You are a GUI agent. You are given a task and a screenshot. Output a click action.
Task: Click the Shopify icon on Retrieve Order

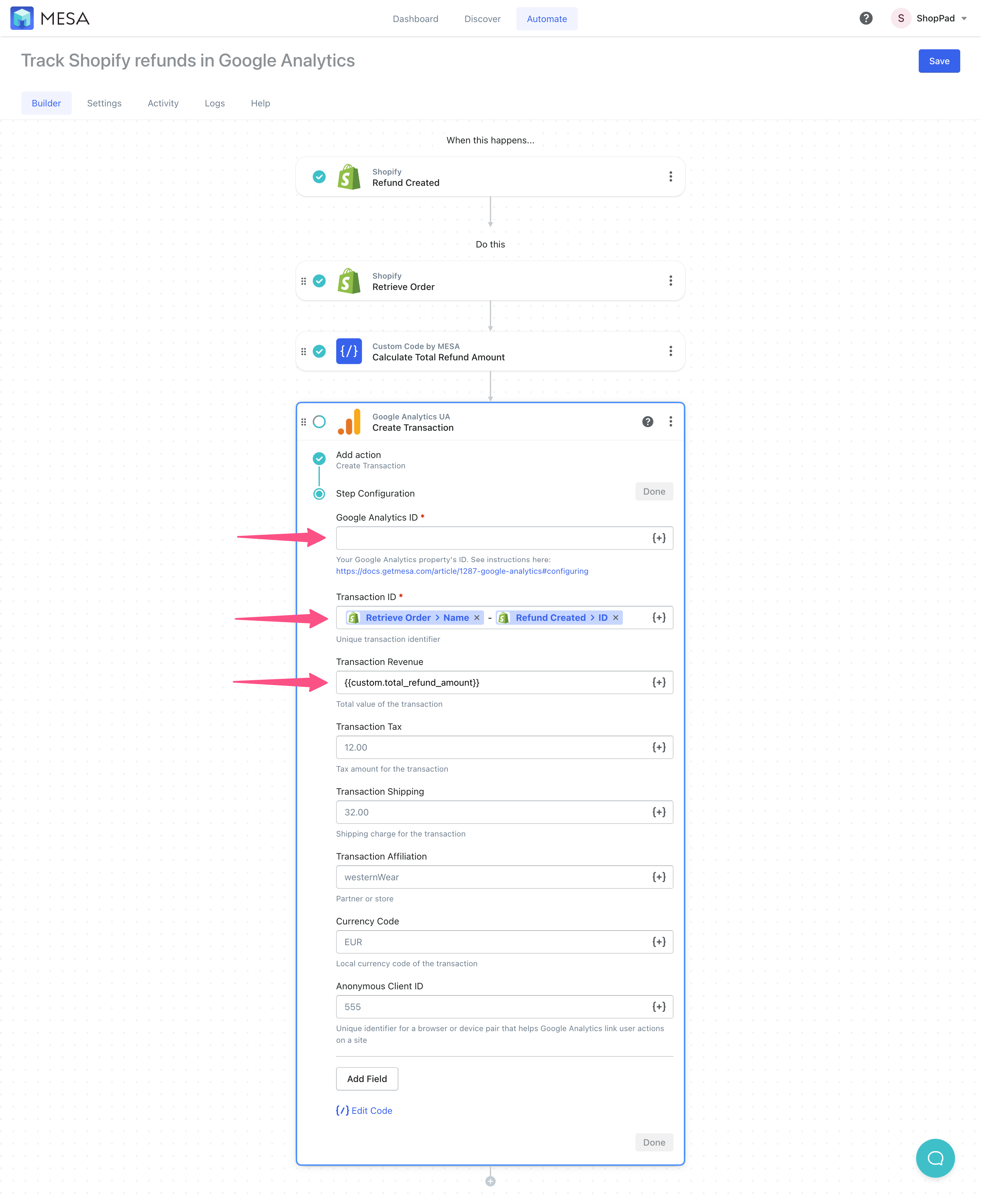click(x=349, y=281)
